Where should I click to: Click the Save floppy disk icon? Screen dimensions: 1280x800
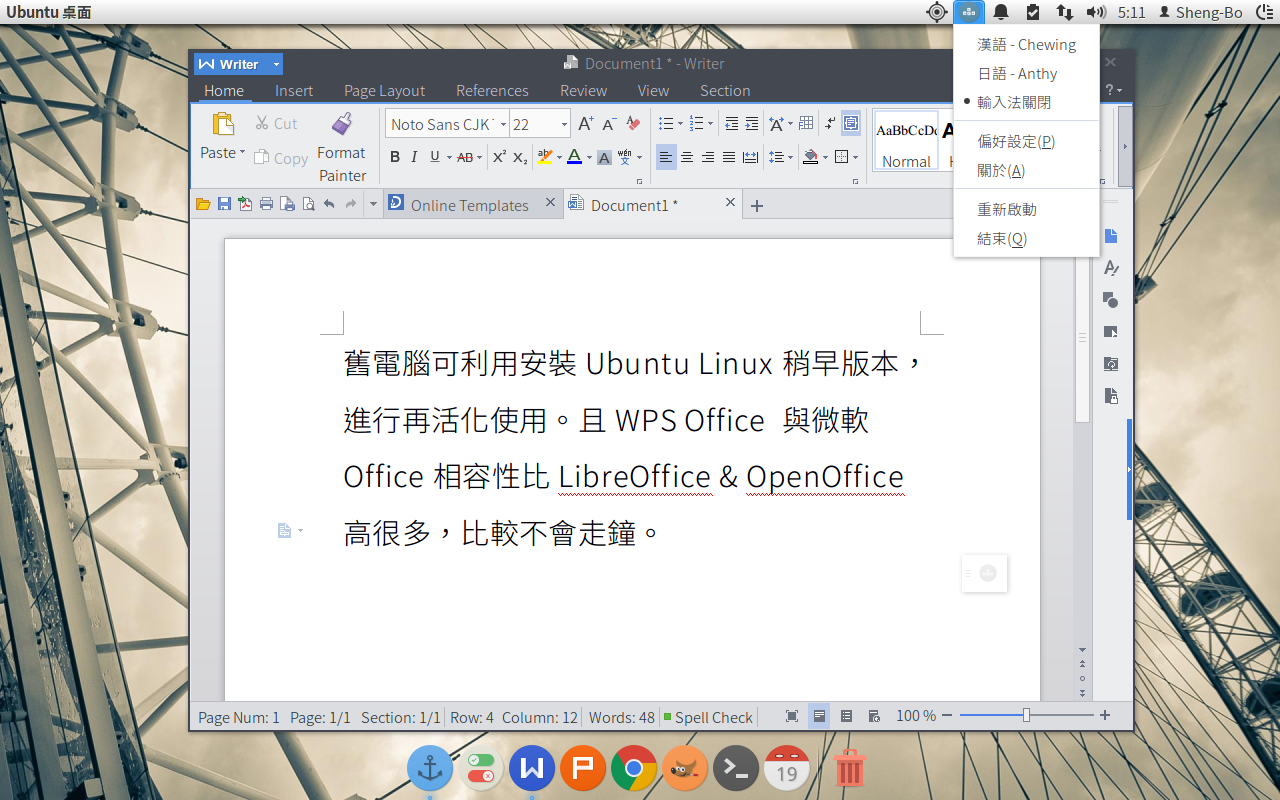pyautogui.click(x=224, y=204)
